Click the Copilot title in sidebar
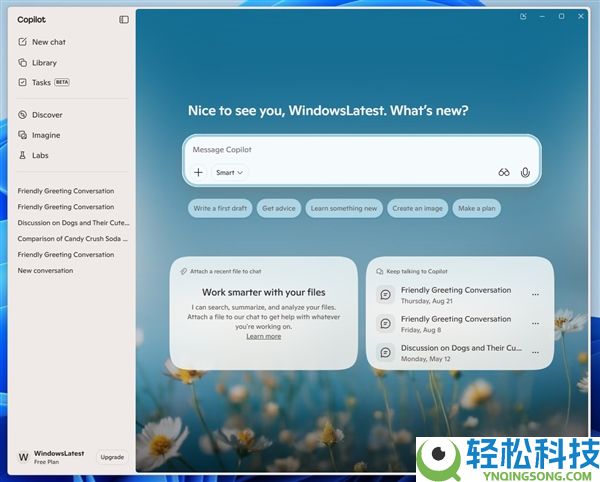 click(31, 20)
